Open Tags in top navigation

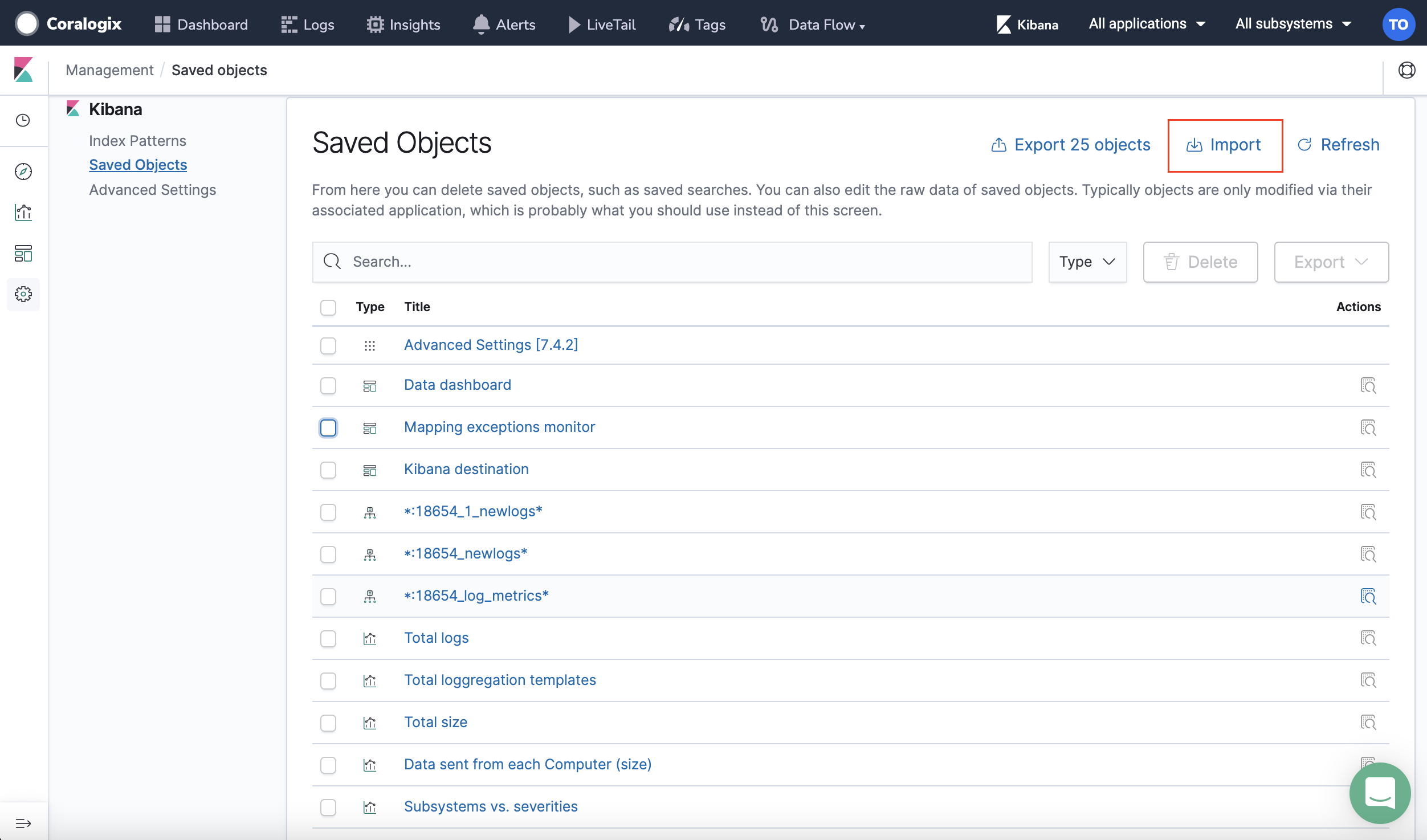[x=697, y=25]
